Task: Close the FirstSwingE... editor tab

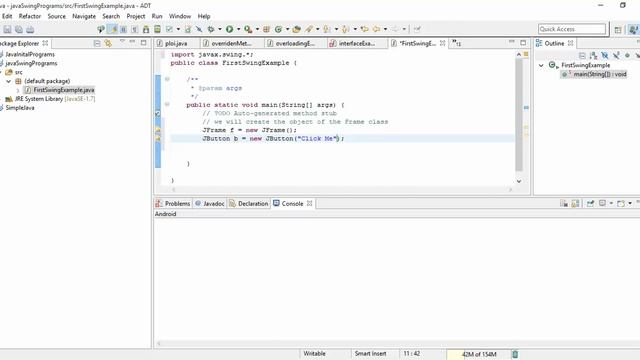Action: pyautogui.click(x=442, y=43)
